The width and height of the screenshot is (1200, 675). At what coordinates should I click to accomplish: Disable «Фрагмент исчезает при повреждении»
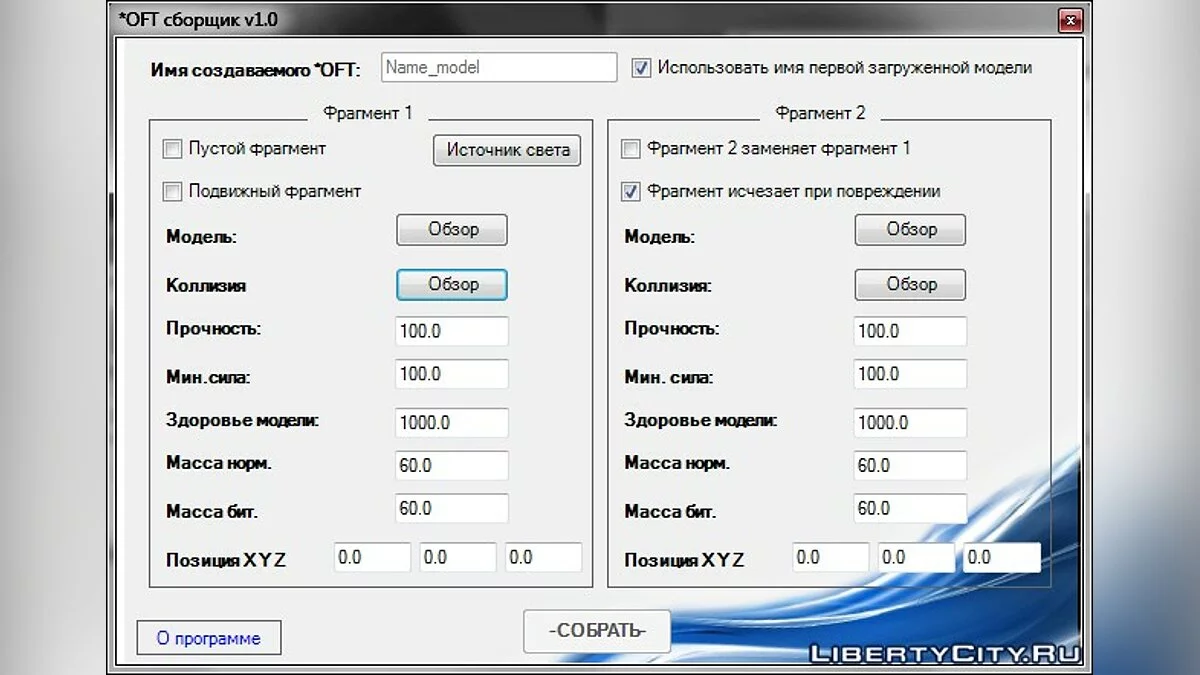pyautogui.click(x=630, y=191)
